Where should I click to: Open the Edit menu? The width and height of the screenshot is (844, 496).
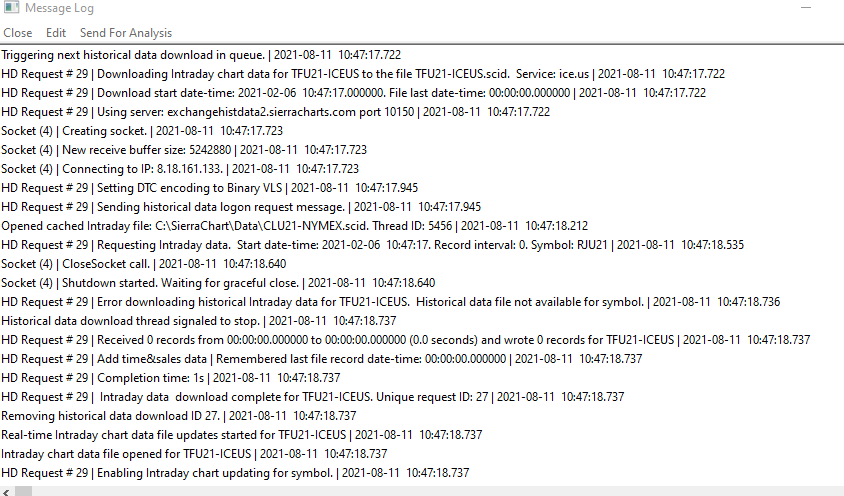tap(56, 33)
